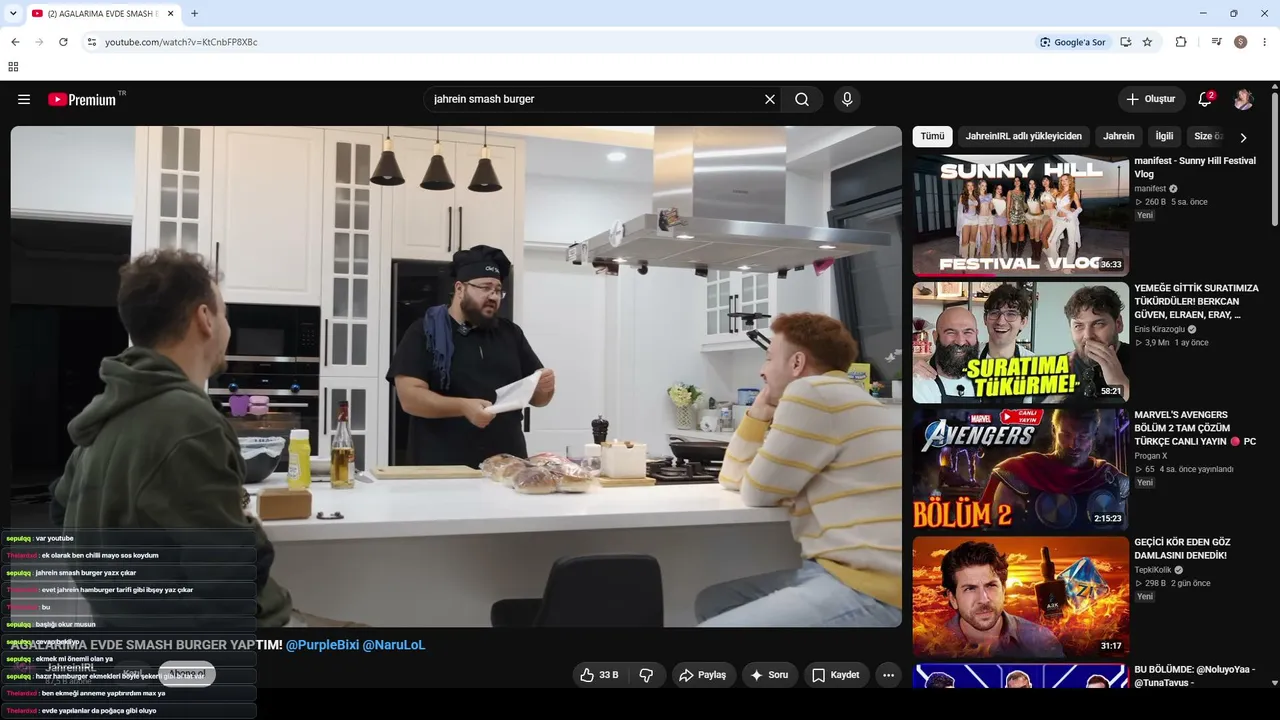Open a new browser tab
Screen dimensions: 1280x720
[194, 14]
